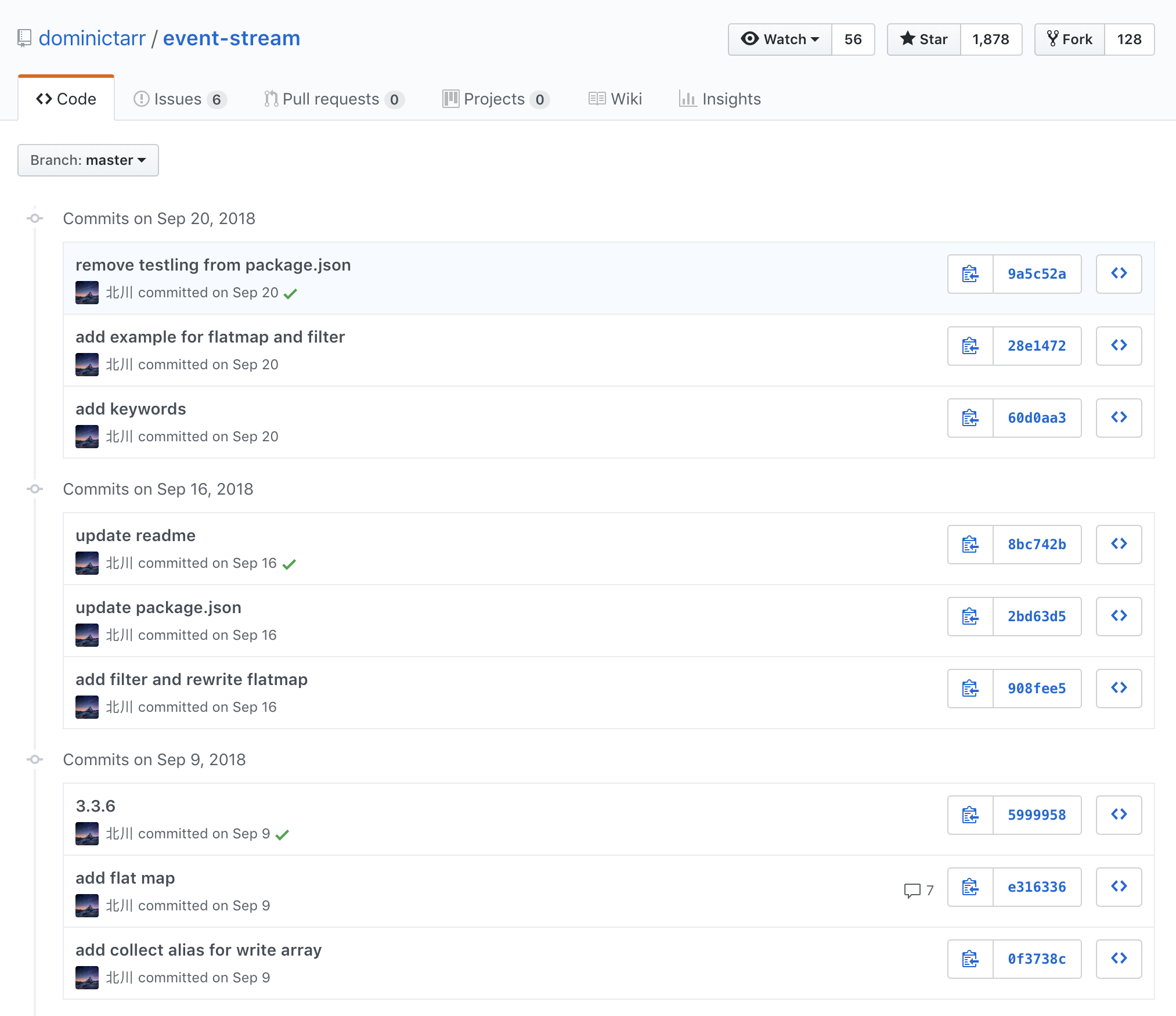The image size is (1176, 1016).
Task: Copy SHA for the "update readme" commit
Action: pos(969,544)
